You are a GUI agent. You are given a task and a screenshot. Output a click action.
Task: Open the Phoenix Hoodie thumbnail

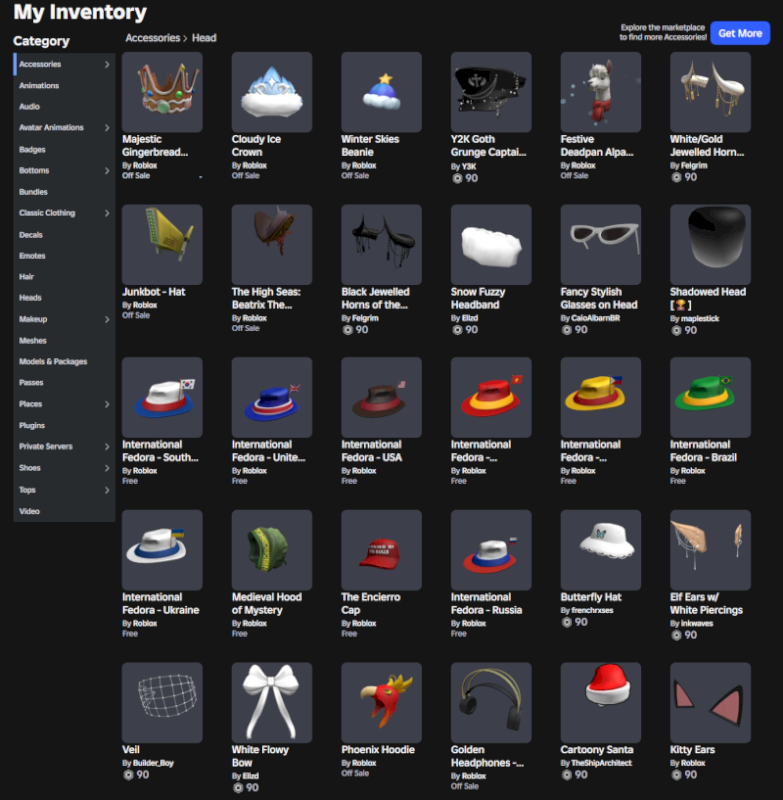pos(382,703)
